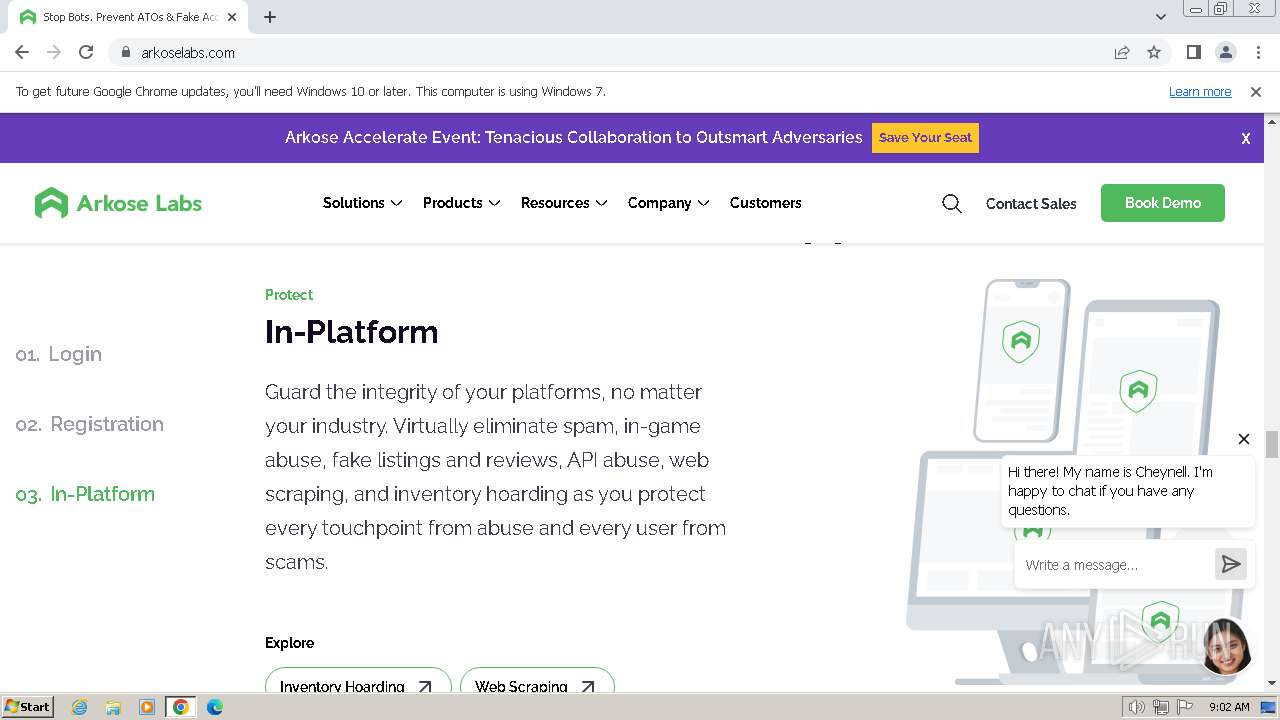Launch Internet Explorer from taskbar

(x=80, y=707)
